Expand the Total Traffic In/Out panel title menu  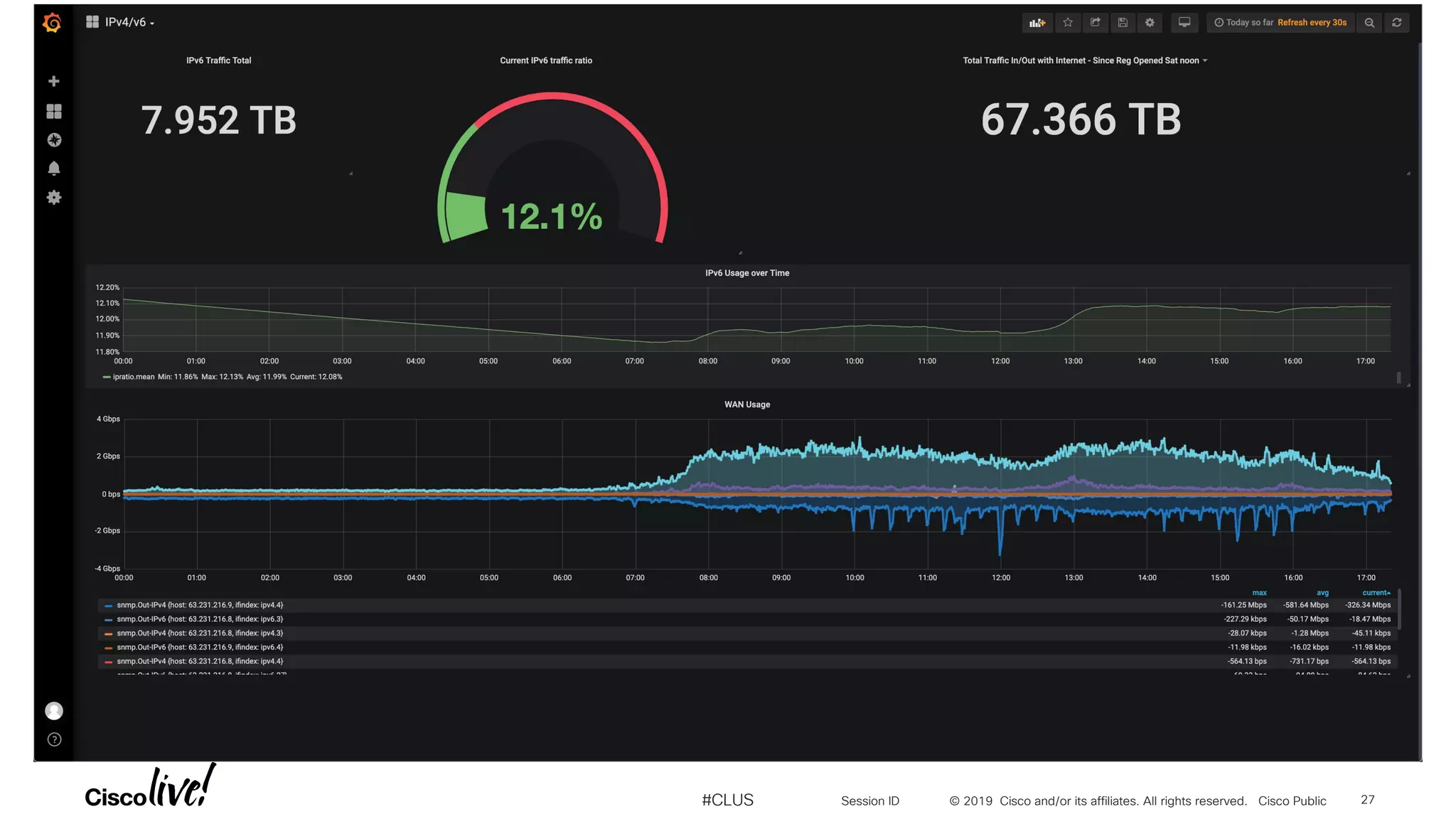click(1085, 60)
